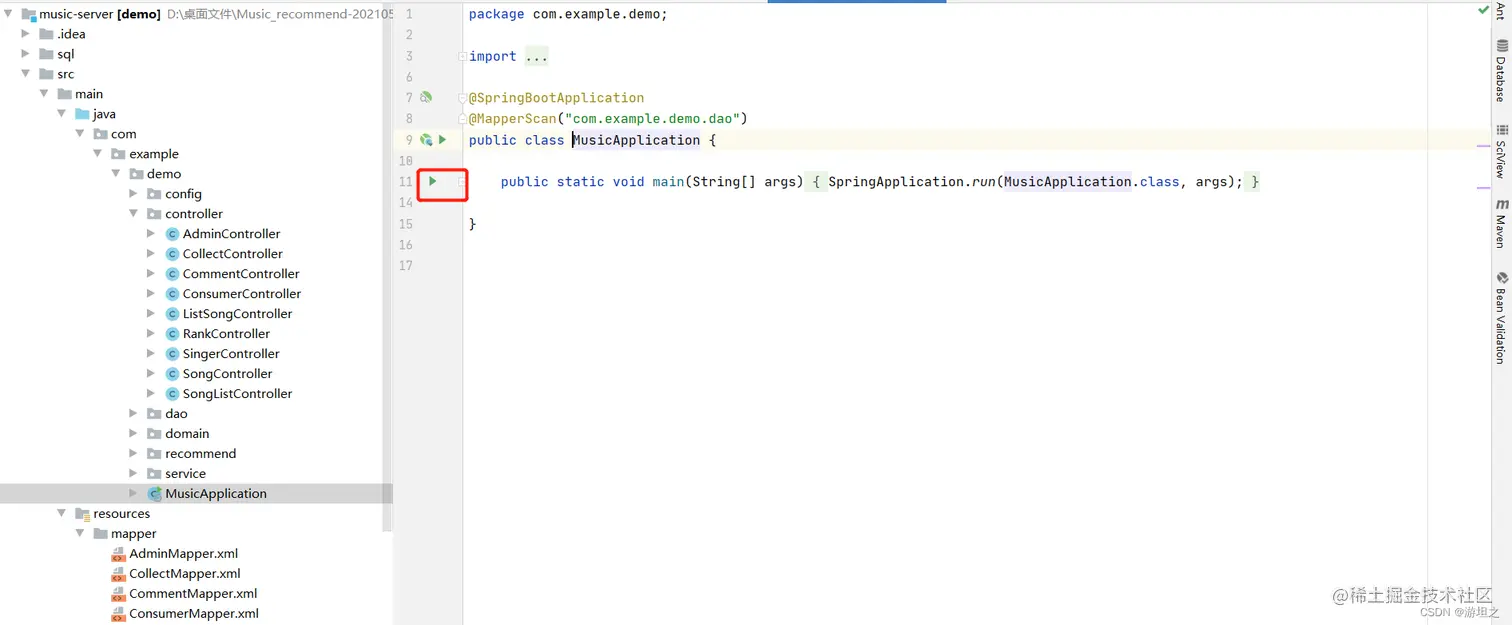The width and height of the screenshot is (1512, 625).
Task: Collapse the demo package
Action: [x=116, y=174]
